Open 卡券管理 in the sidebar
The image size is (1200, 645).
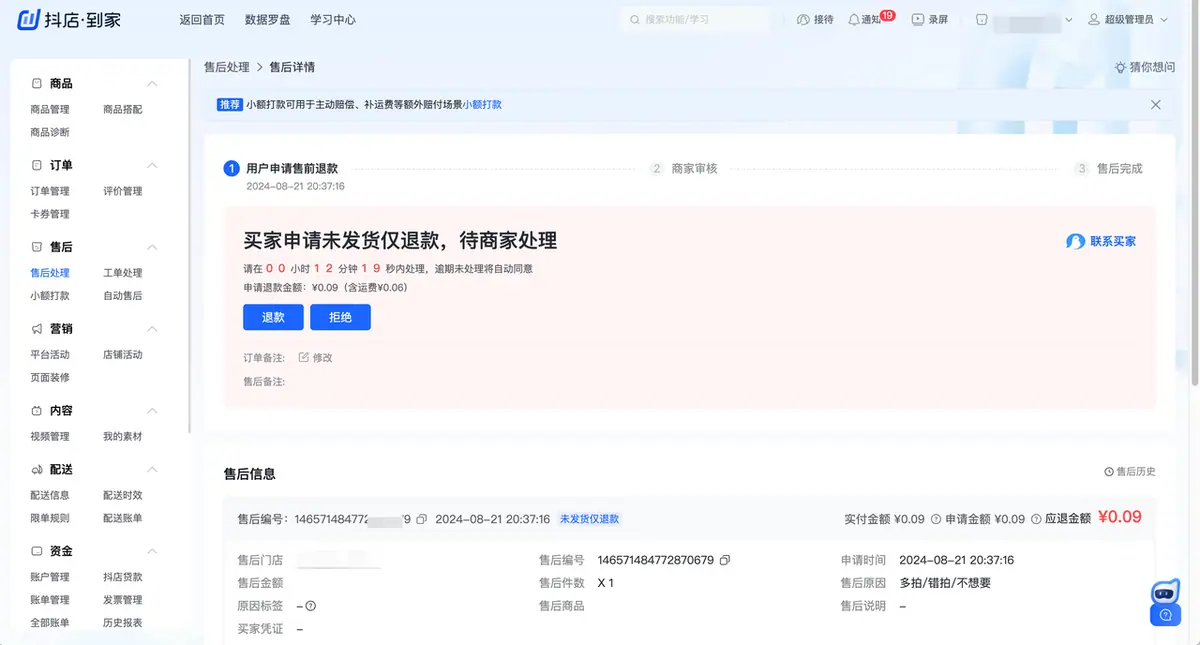[x=50, y=214]
